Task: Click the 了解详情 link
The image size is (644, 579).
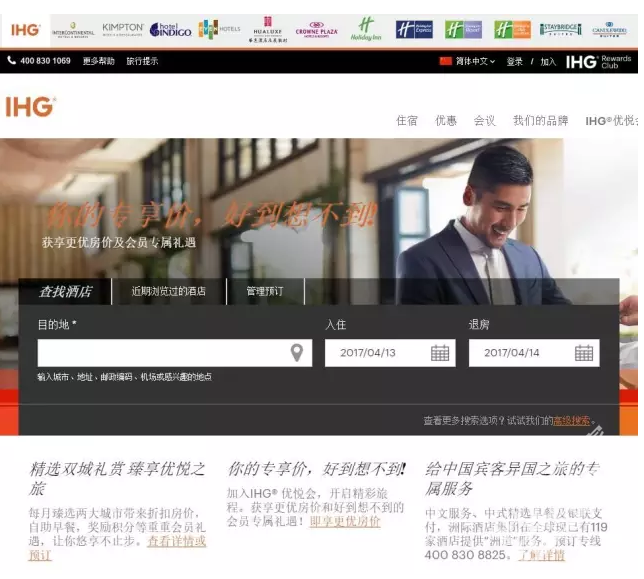Action: (x=541, y=555)
